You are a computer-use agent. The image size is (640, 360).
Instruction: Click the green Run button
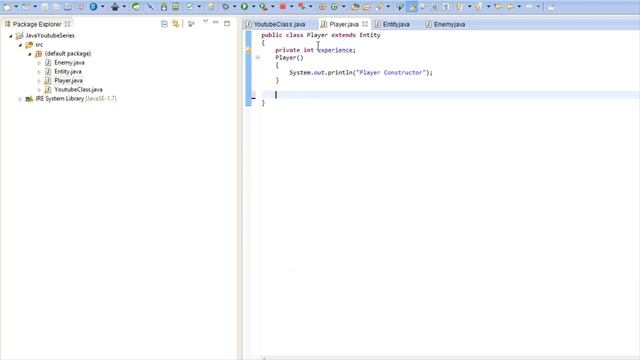pos(244,7)
